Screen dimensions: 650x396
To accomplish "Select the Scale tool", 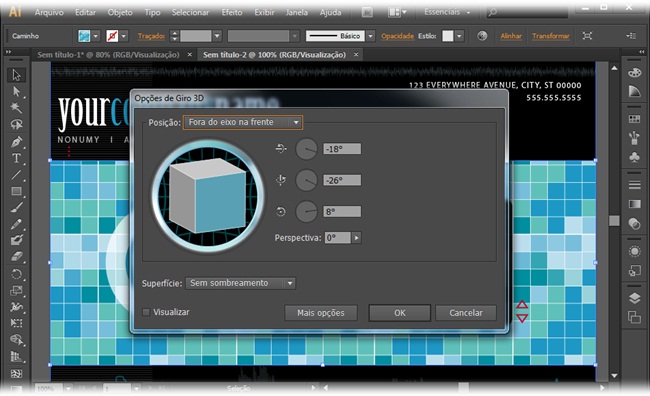I will 16,290.
